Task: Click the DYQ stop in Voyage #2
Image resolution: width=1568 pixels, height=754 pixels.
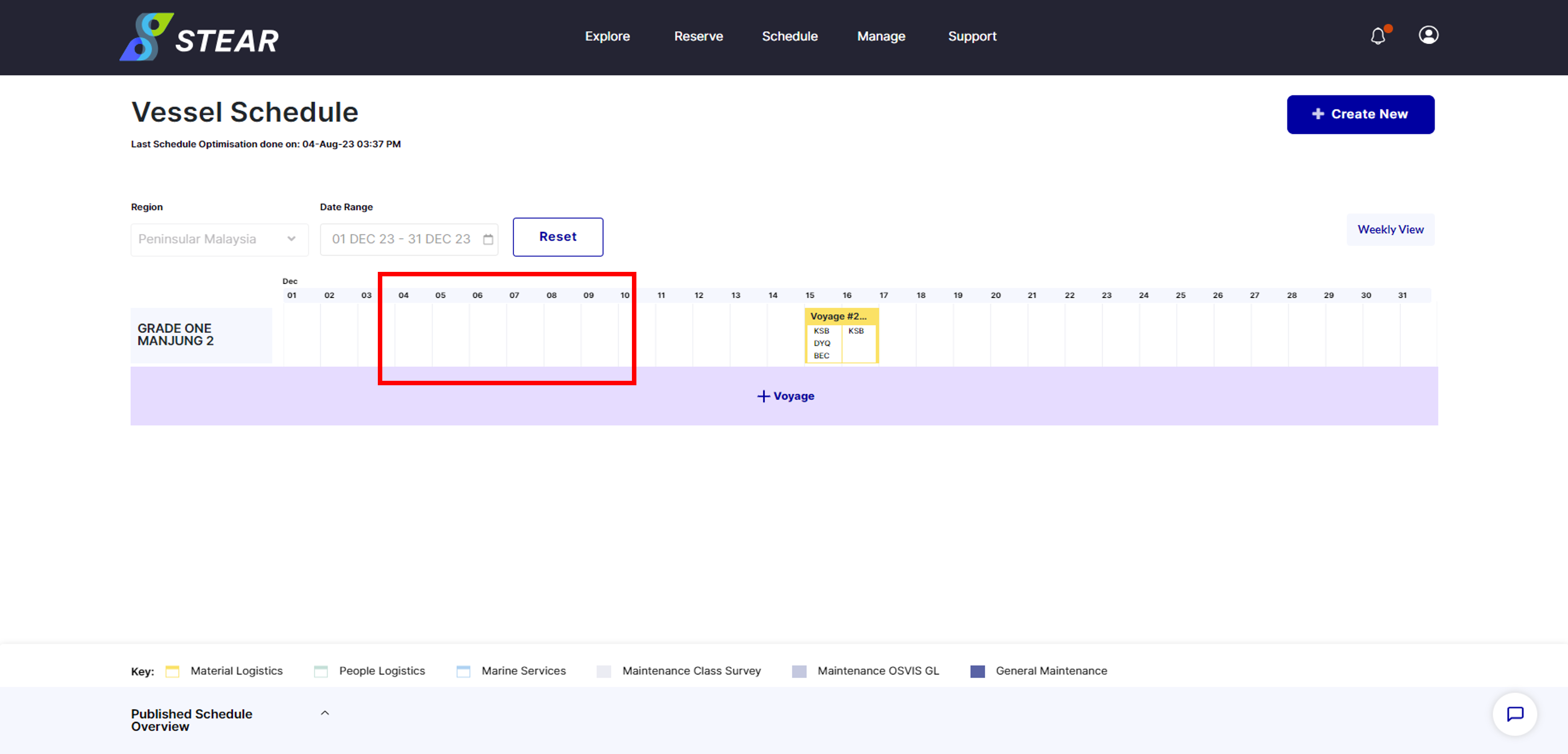Action: [822, 343]
